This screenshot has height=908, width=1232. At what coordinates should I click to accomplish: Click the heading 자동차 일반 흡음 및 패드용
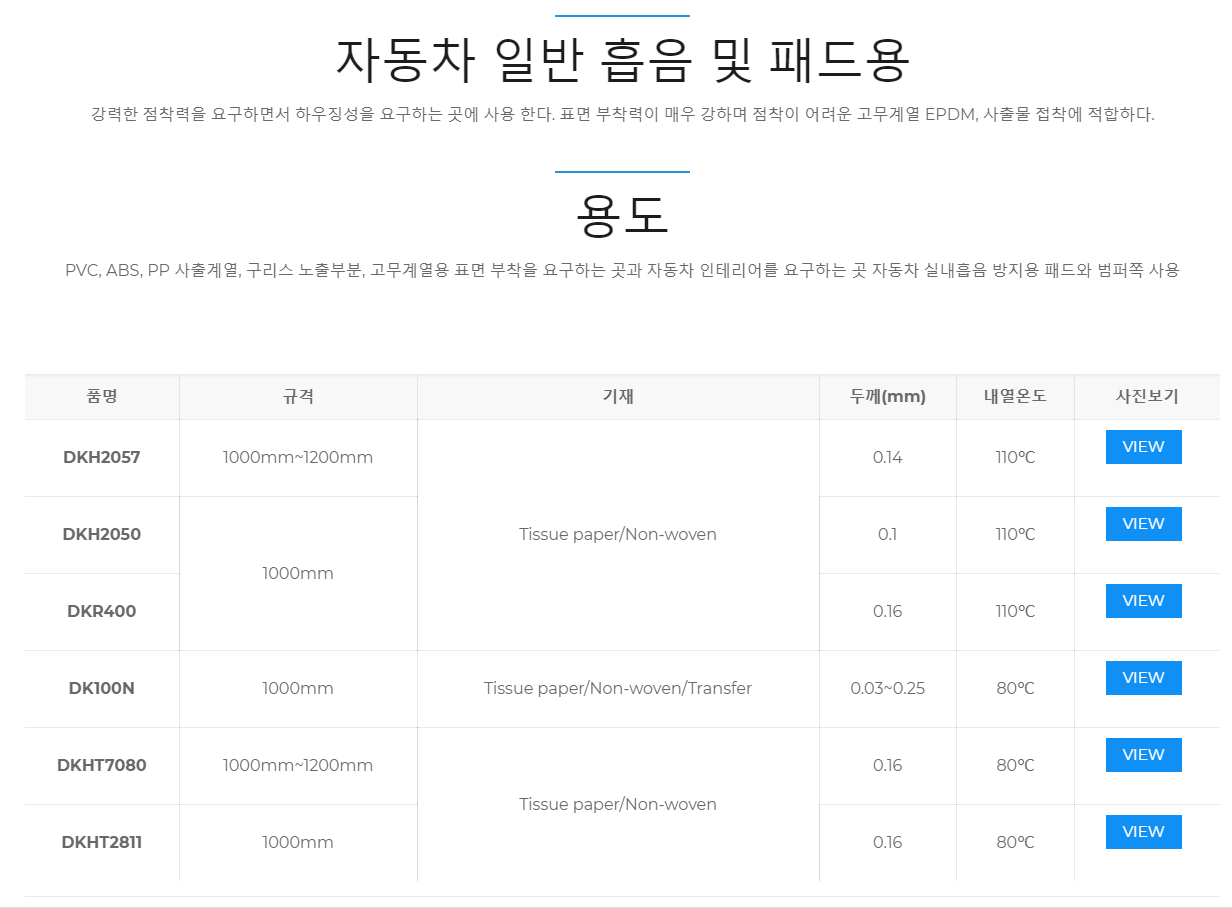point(622,60)
